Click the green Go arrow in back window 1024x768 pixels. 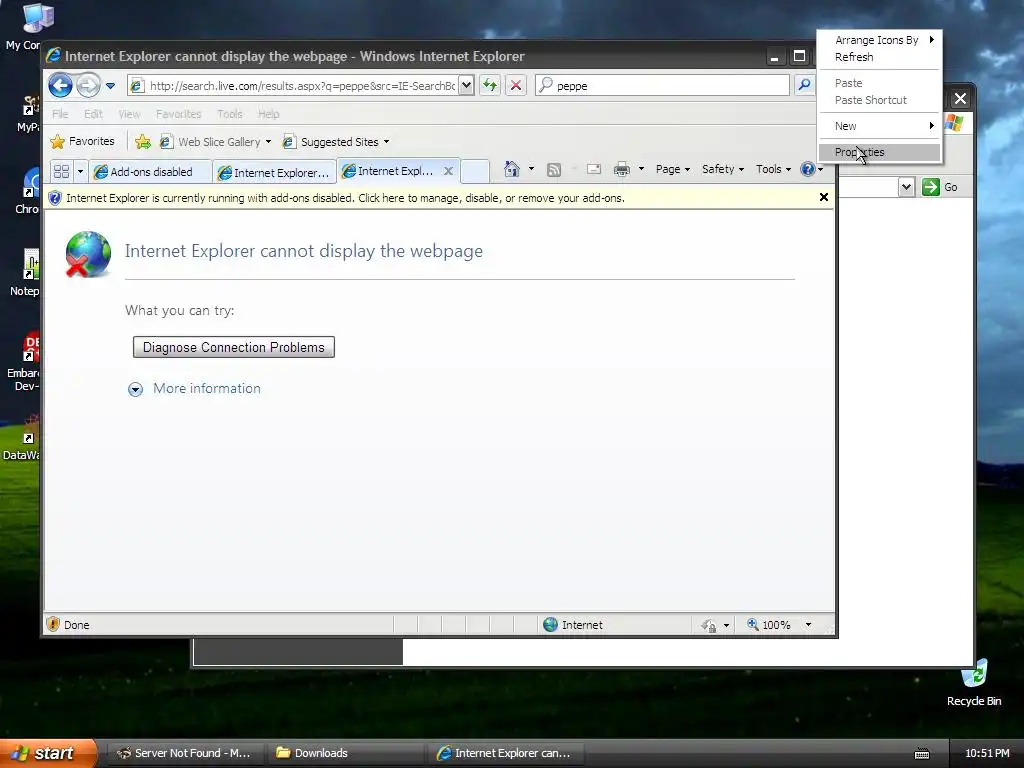(x=931, y=187)
